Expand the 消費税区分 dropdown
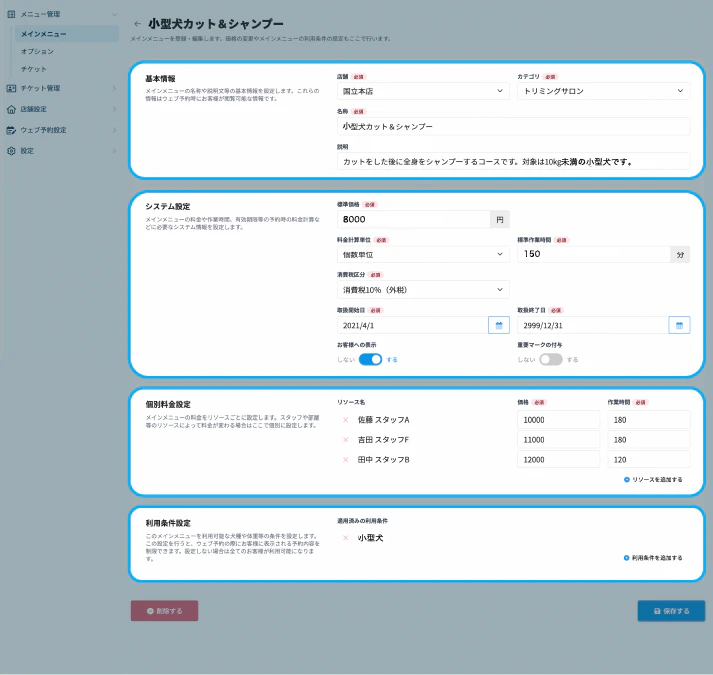This screenshot has height=675, width=713. (x=424, y=290)
